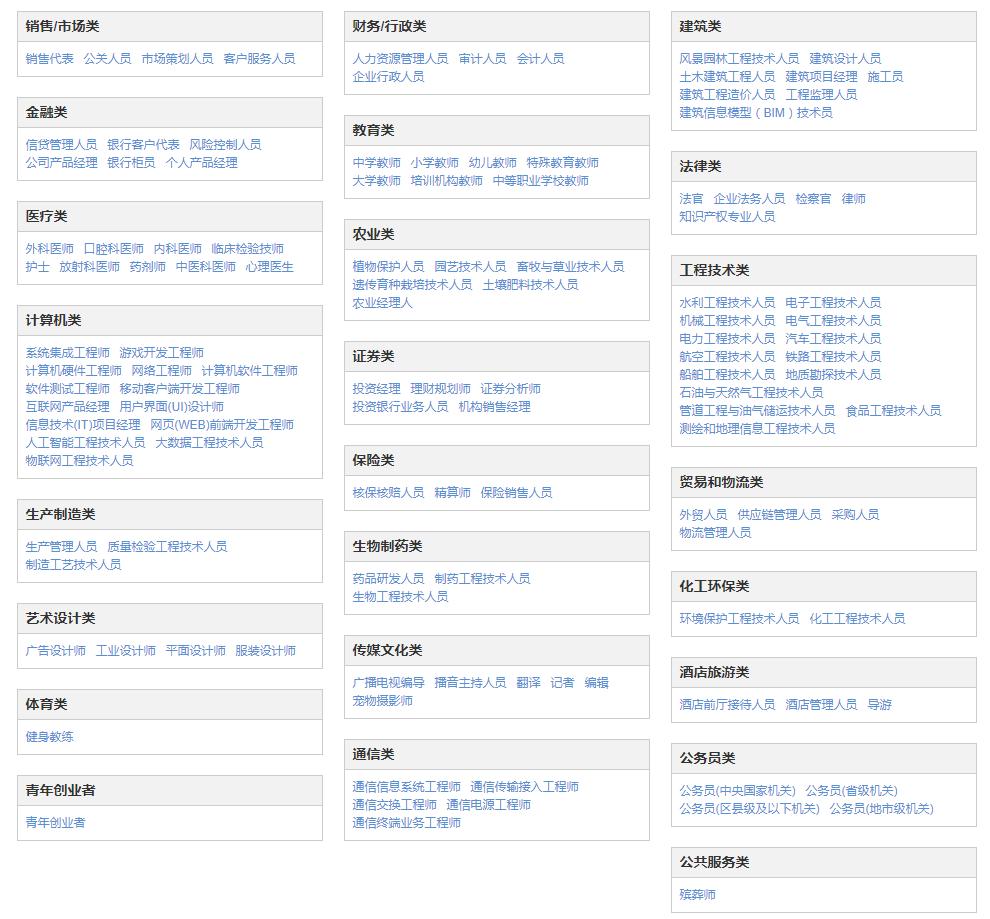Click 通信交换工程师 link

pos(395,805)
